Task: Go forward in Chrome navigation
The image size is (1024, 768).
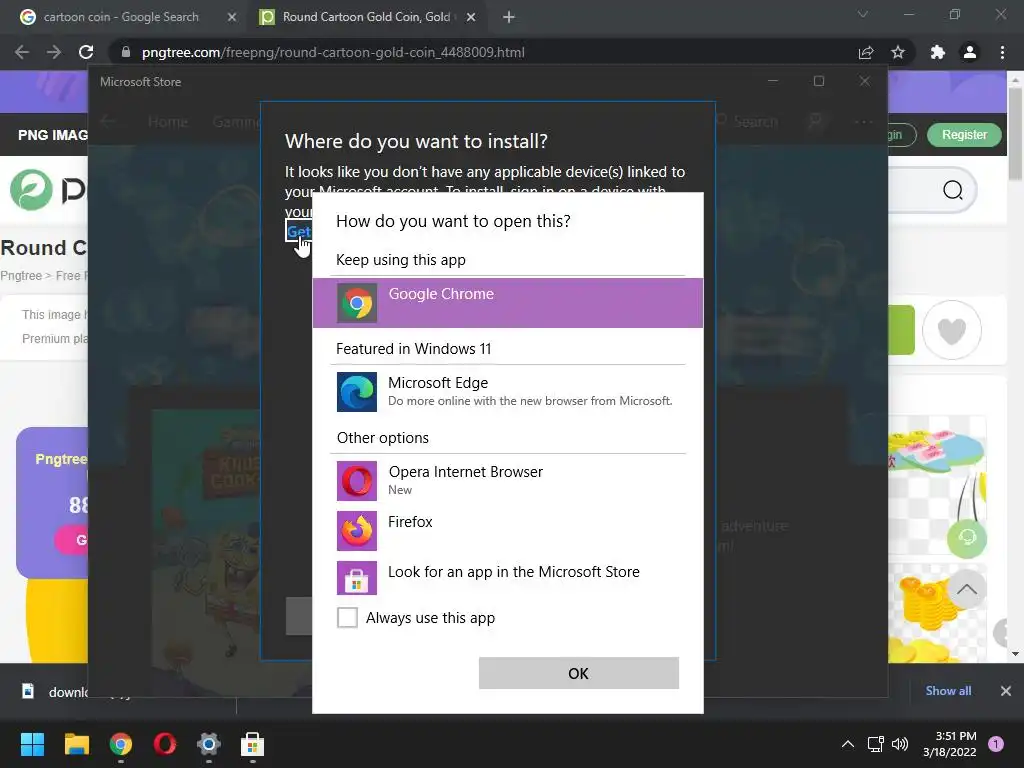Action: point(54,52)
